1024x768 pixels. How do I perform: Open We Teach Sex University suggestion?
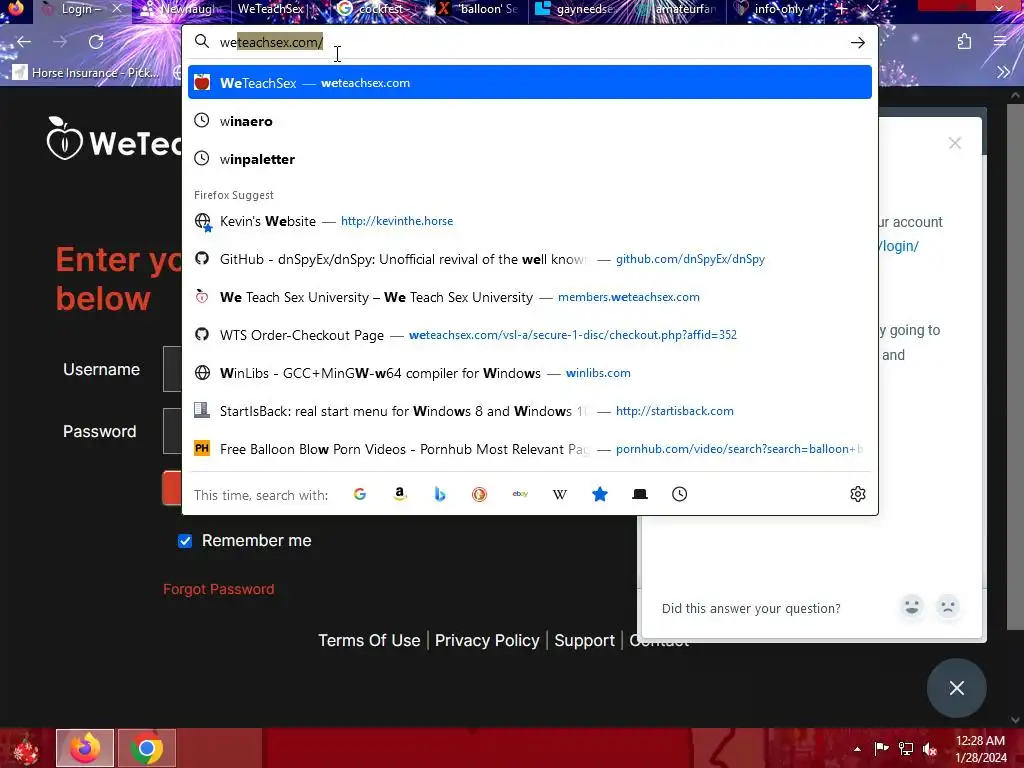[530, 296]
